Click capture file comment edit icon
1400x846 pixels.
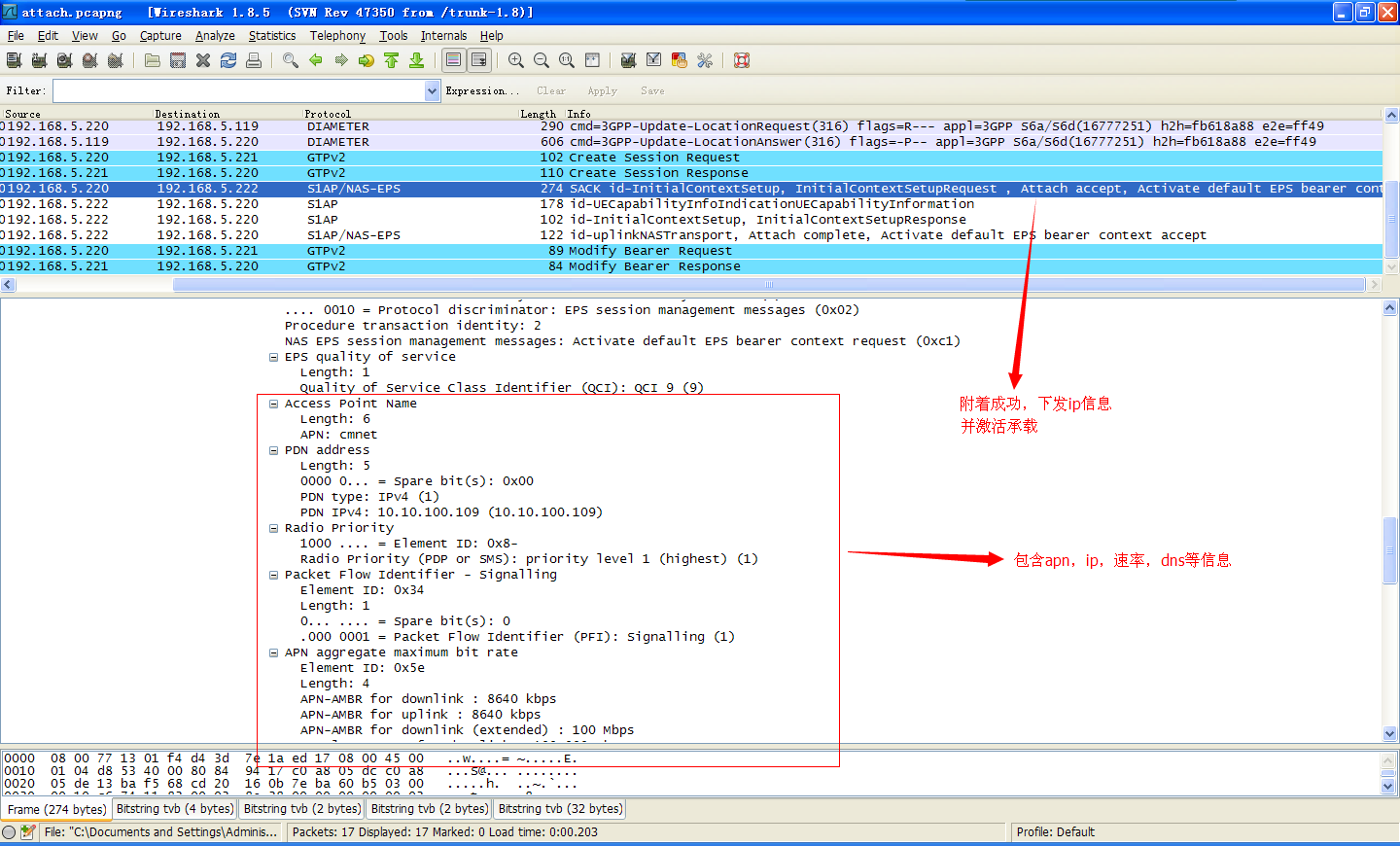28,832
